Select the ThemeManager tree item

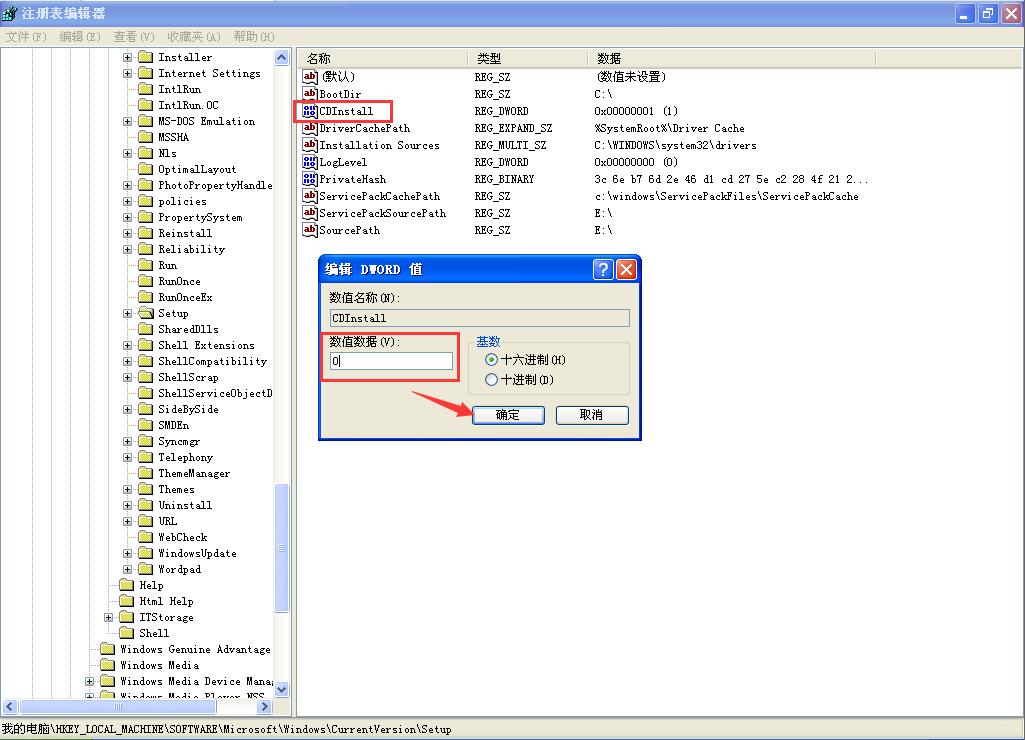point(194,473)
